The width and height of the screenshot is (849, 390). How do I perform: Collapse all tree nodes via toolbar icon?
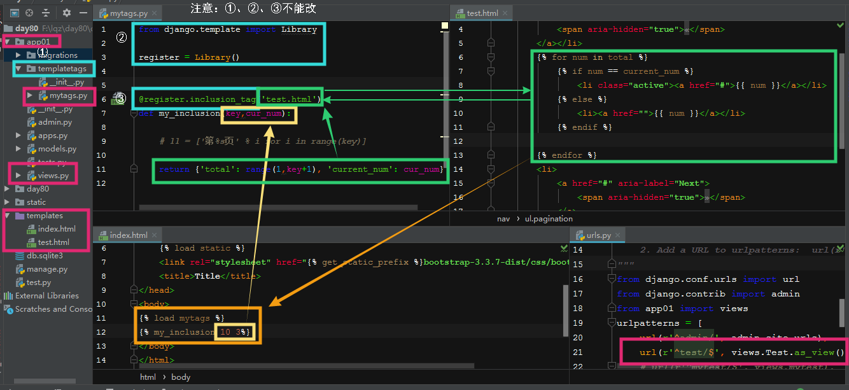point(46,12)
